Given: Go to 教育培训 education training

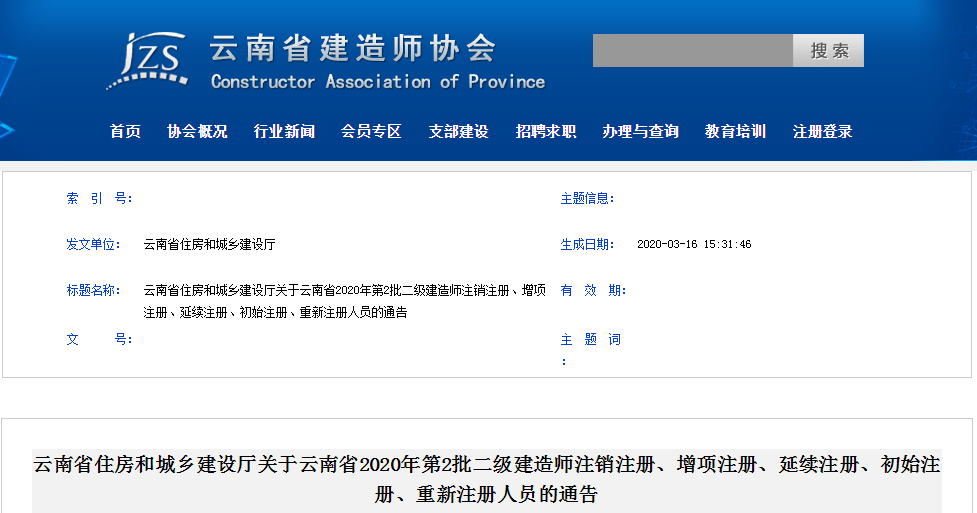Looking at the screenshot, I should [735, 132].
